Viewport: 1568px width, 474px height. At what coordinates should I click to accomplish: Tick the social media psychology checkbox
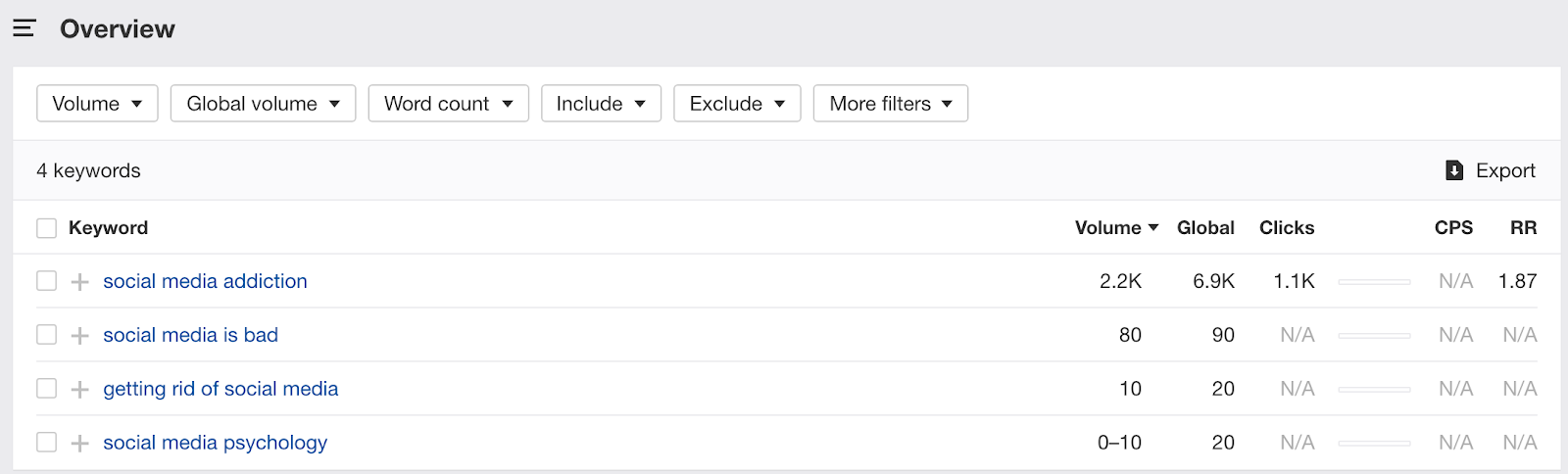(x=46, y=443)
